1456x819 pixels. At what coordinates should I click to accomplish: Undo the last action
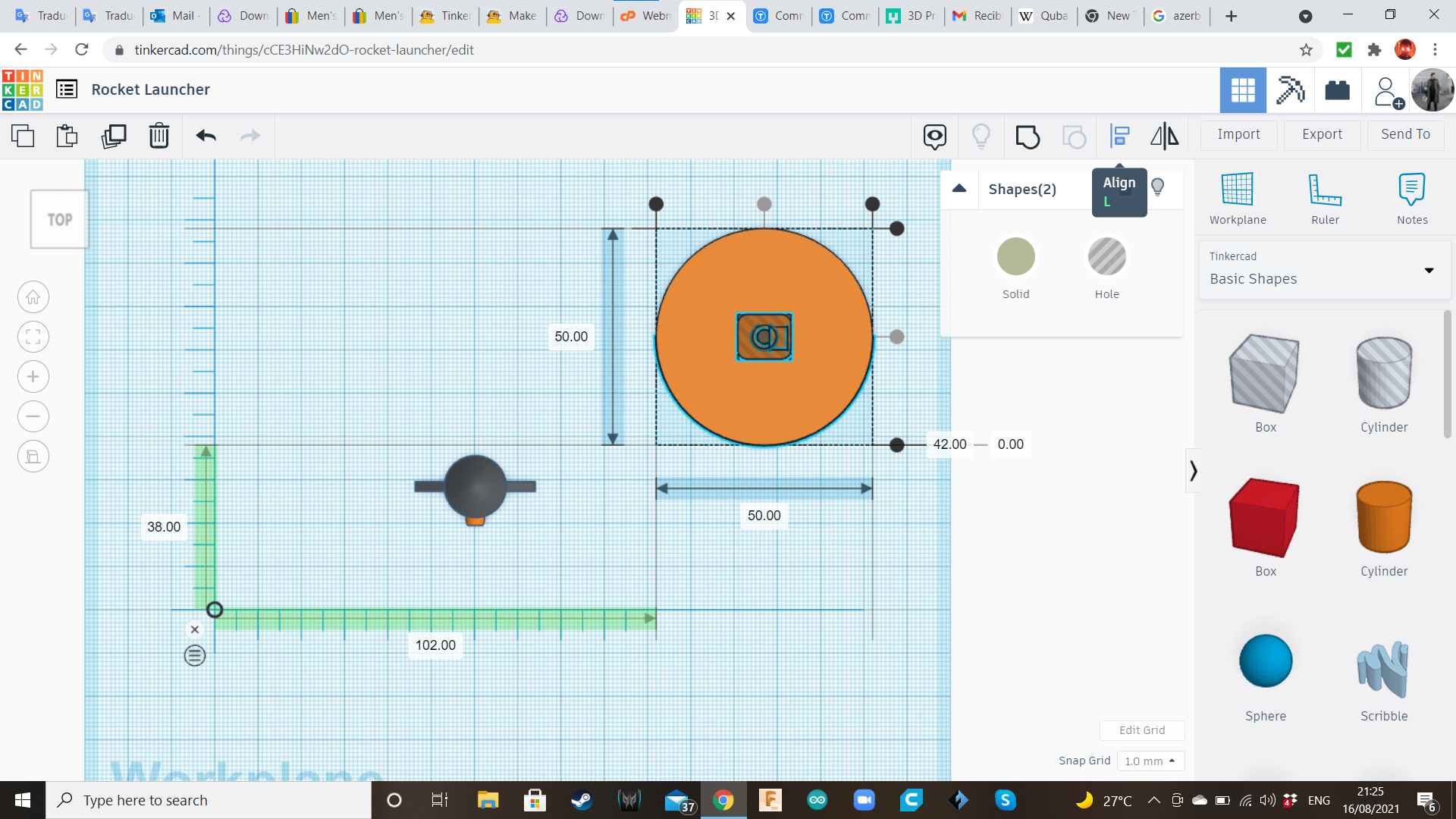[x=206, y=136]
